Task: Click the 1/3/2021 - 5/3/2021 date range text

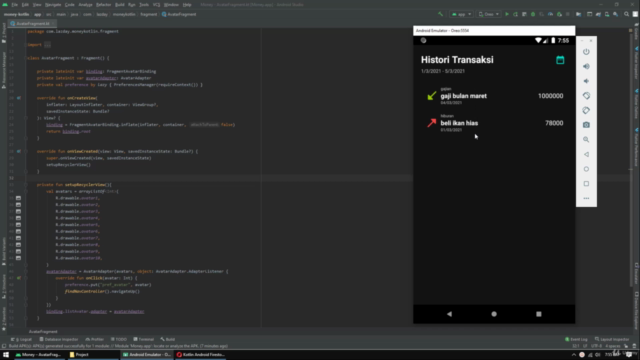Action: pyautogui.click(x=443, y=71)
